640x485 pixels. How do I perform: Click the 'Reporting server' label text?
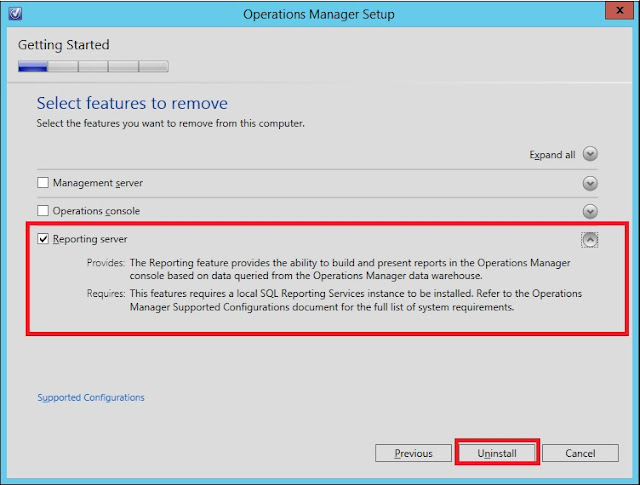(x=90, y=239)
